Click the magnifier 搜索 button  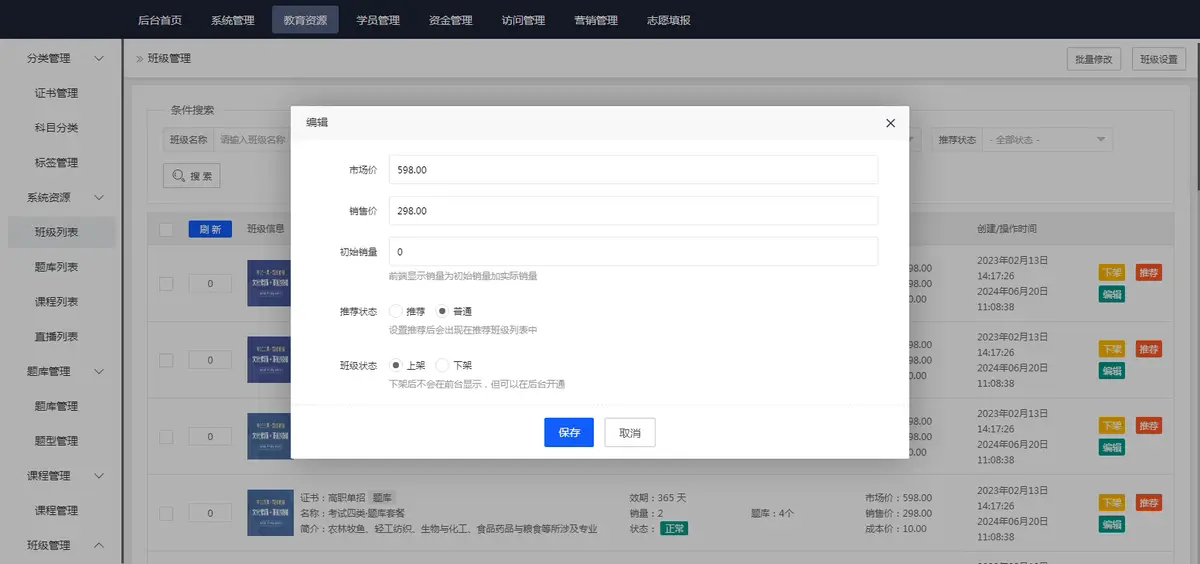coord(192,175)
